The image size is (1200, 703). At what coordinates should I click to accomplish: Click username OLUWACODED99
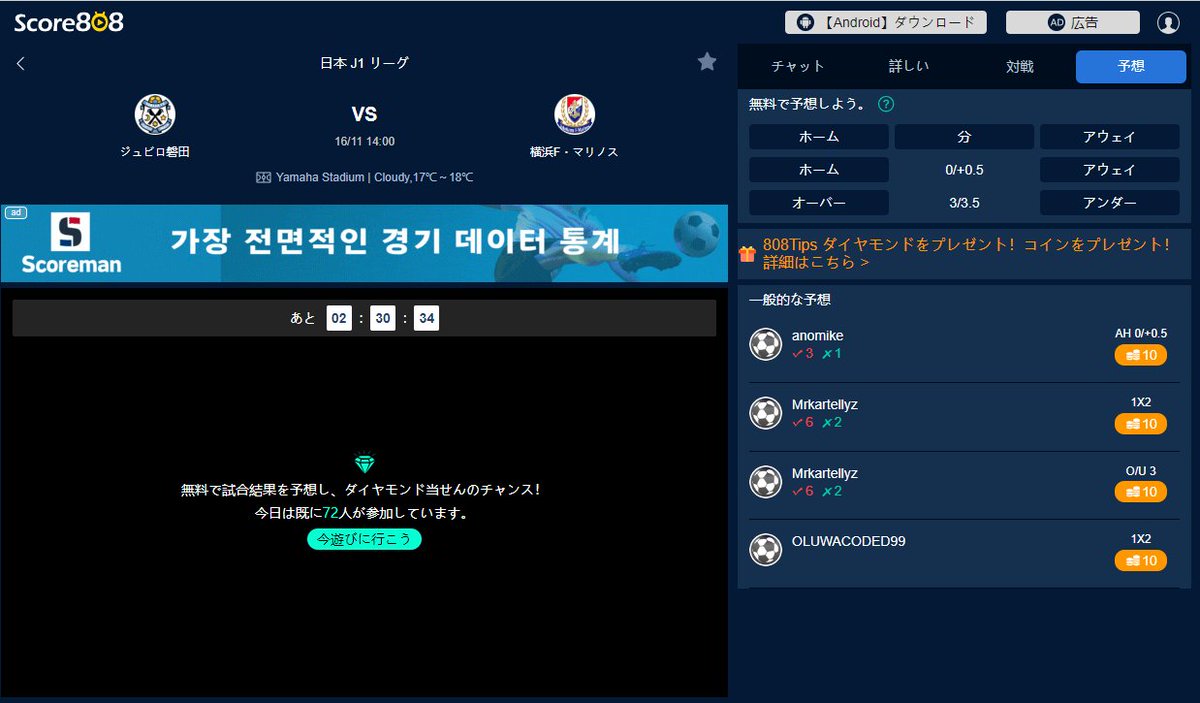coord(848,541)
